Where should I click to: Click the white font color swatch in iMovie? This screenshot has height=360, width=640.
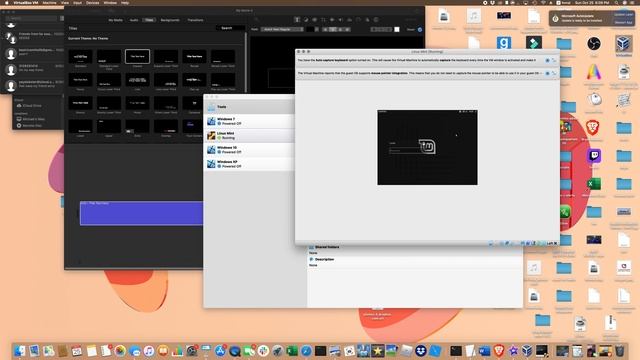[397, 29]
